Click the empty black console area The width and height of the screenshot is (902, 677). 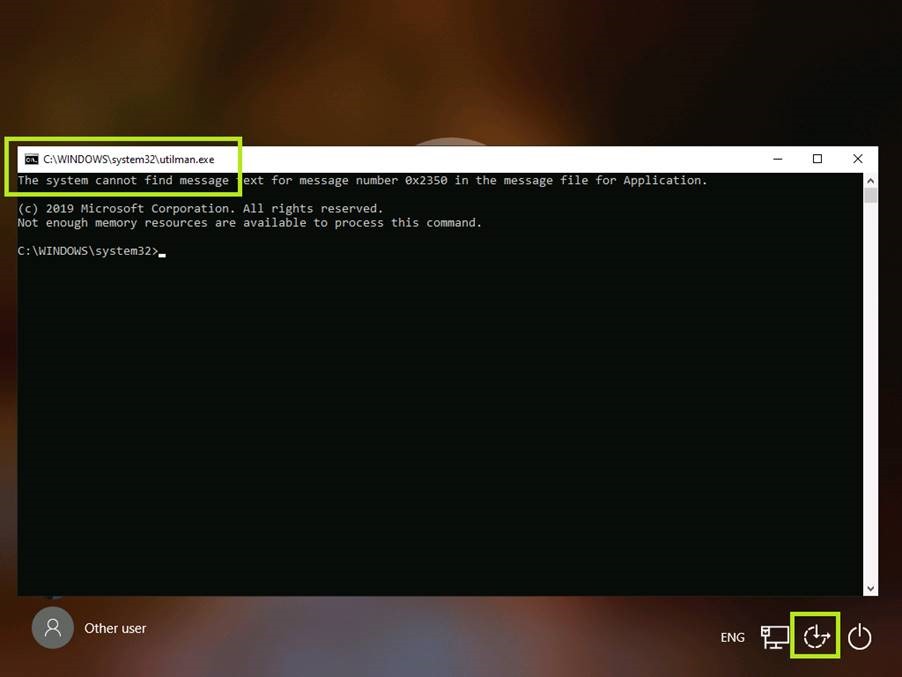pos(440,420)
